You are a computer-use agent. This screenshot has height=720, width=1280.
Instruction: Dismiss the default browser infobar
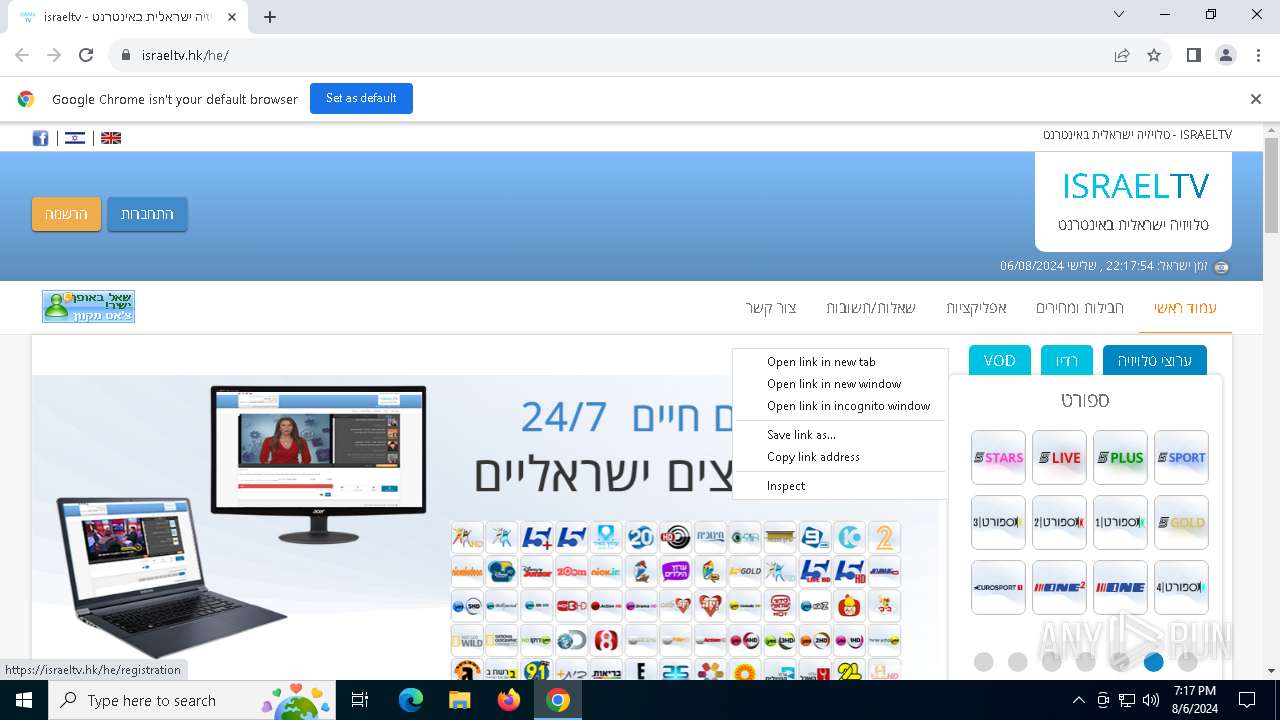click(x=1256, y=99)
